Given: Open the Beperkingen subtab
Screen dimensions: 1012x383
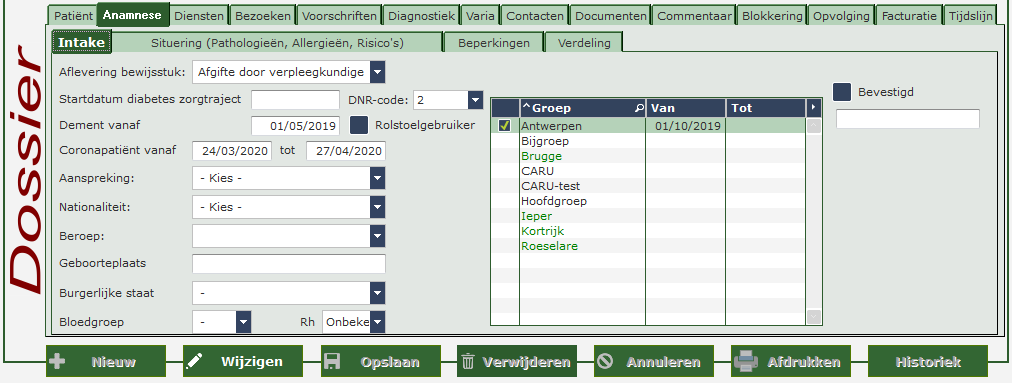Looking at the screenshot, I should pyautogui.click(x=494, y=43).
